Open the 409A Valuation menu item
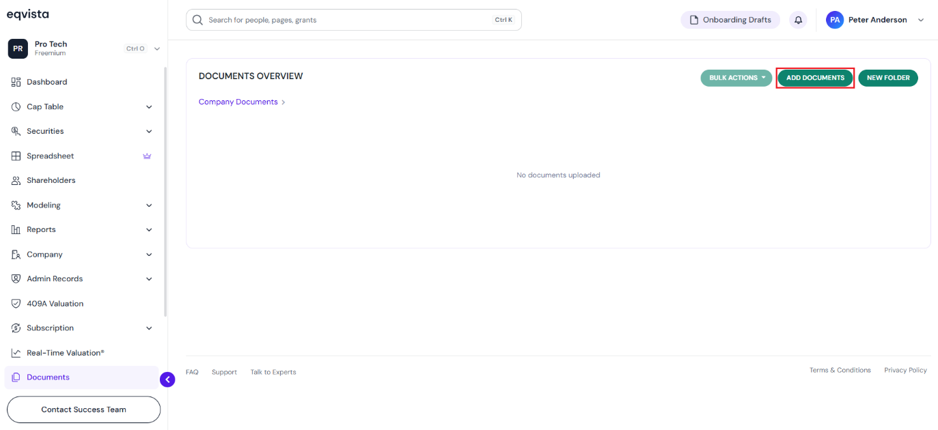This screenshot has width=938, height=430. click(81, 303)
